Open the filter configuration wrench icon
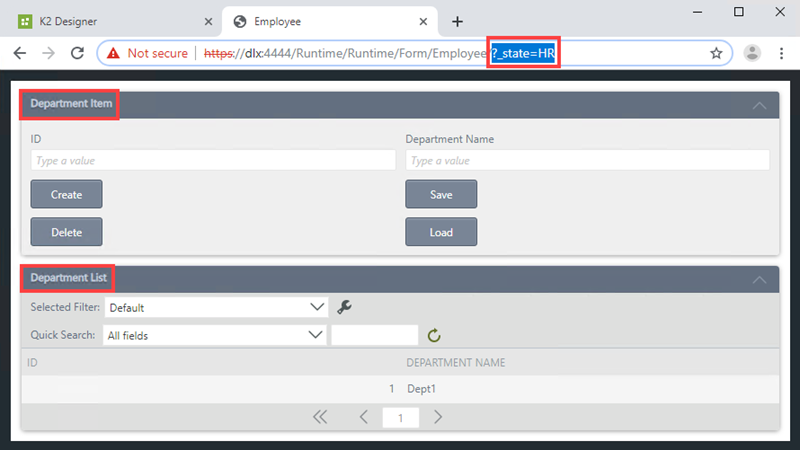Screen dimensions: 800x450 [344, 307]
